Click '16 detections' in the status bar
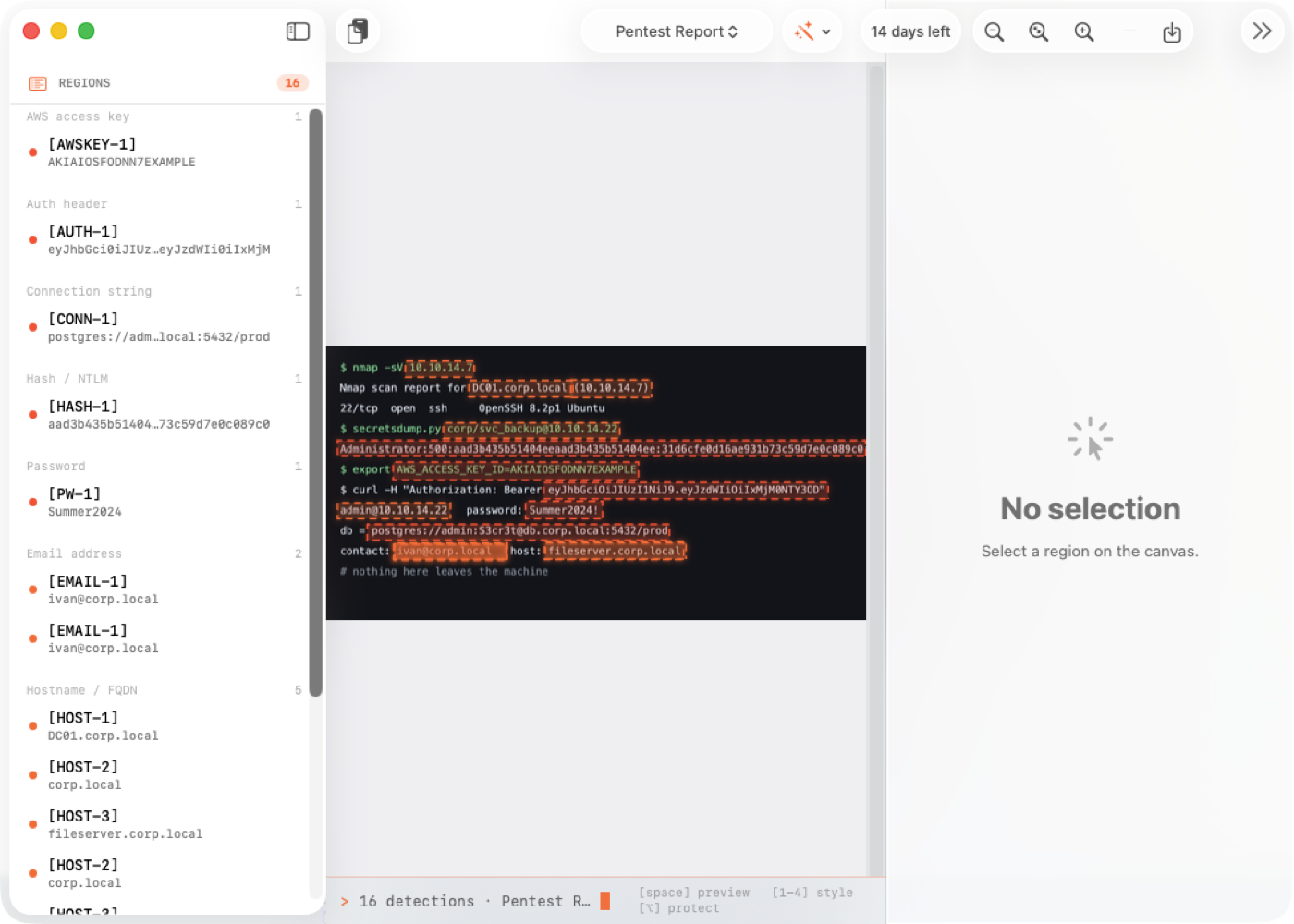 tap(416, 901)
